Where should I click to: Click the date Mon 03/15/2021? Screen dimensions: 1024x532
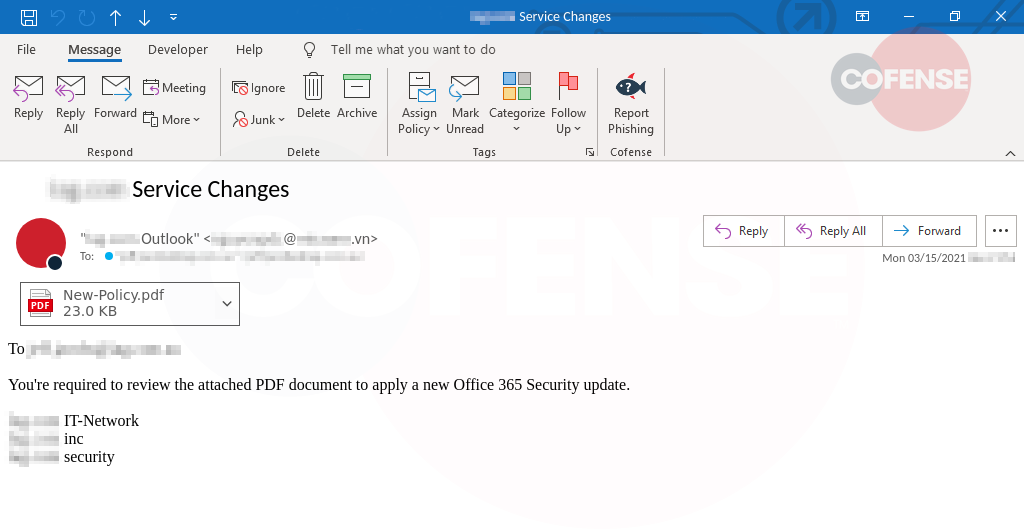coord(923,258)
